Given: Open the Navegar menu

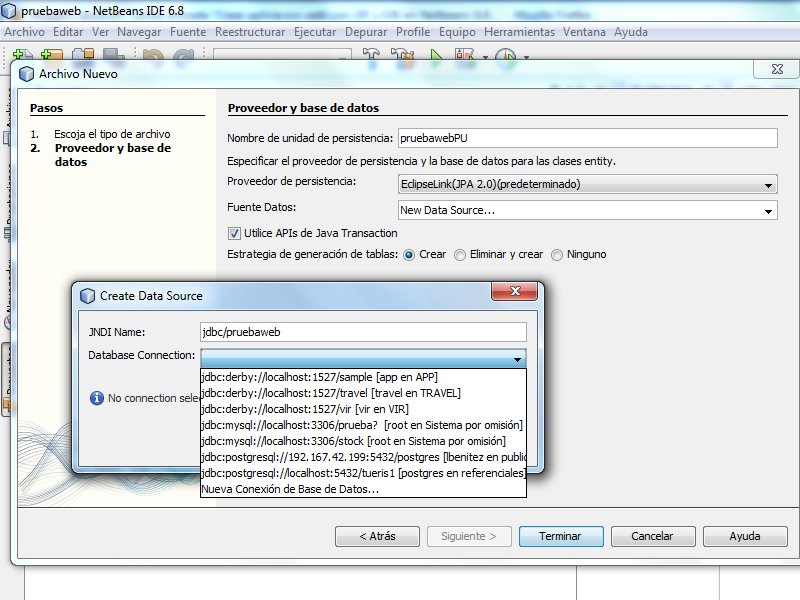Looking at the screenshot, I should click(139, 32).
